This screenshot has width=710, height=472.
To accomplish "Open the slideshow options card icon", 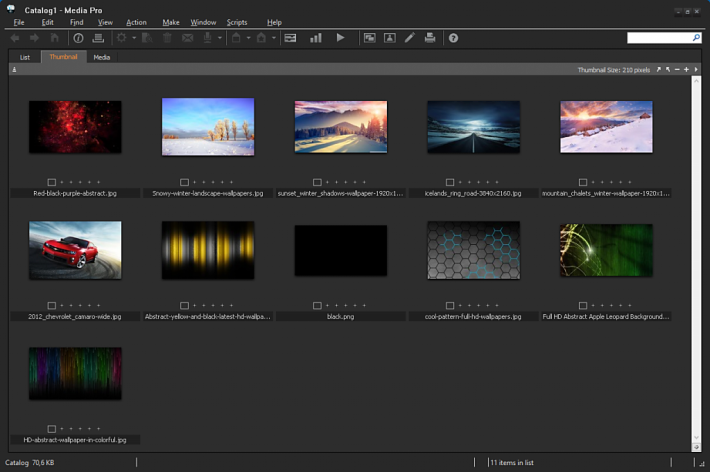I will (x=290, y=38).
